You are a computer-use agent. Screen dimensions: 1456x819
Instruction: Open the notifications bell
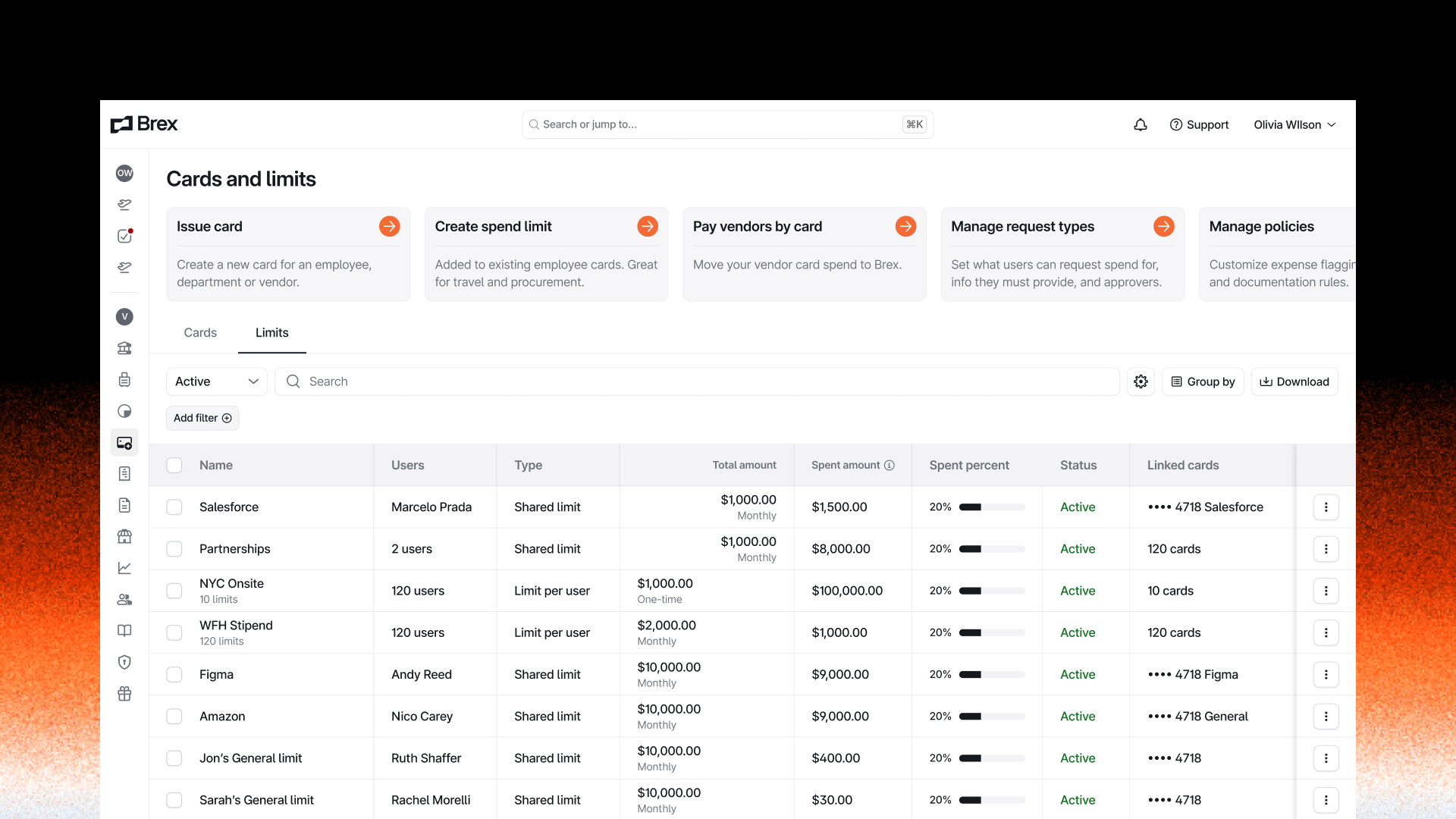(x=1141, y=125)
